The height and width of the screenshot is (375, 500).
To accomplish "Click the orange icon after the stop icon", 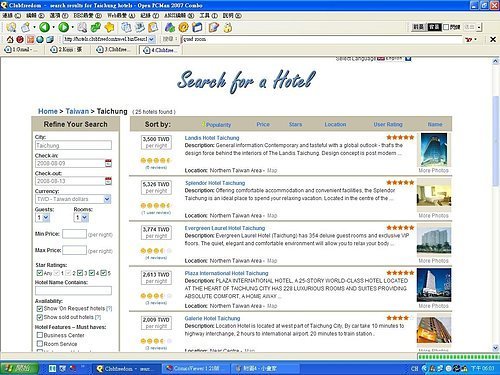I will point(30,39).
